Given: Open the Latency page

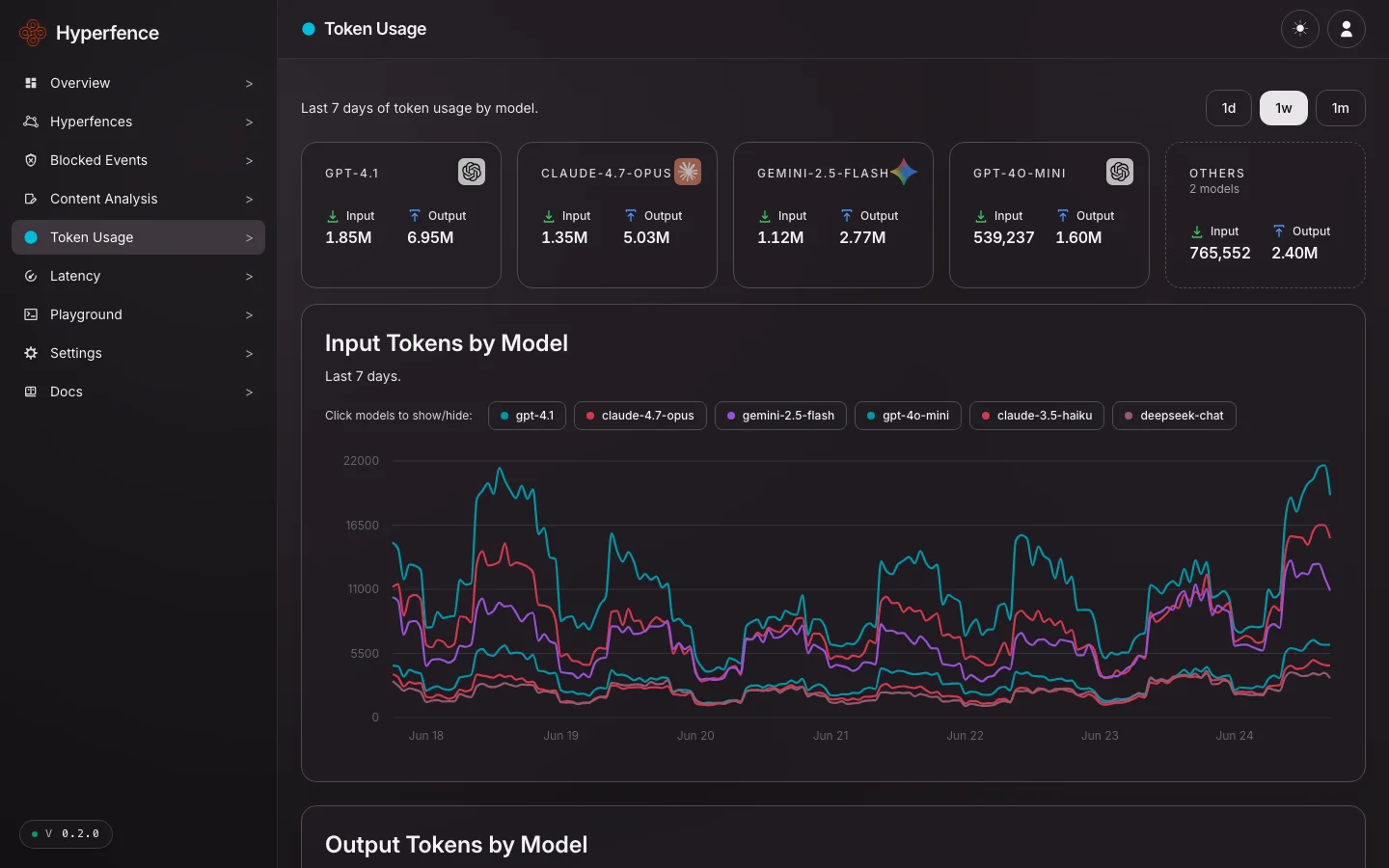Looking at the screenshot, I should (x=138, y=276).
